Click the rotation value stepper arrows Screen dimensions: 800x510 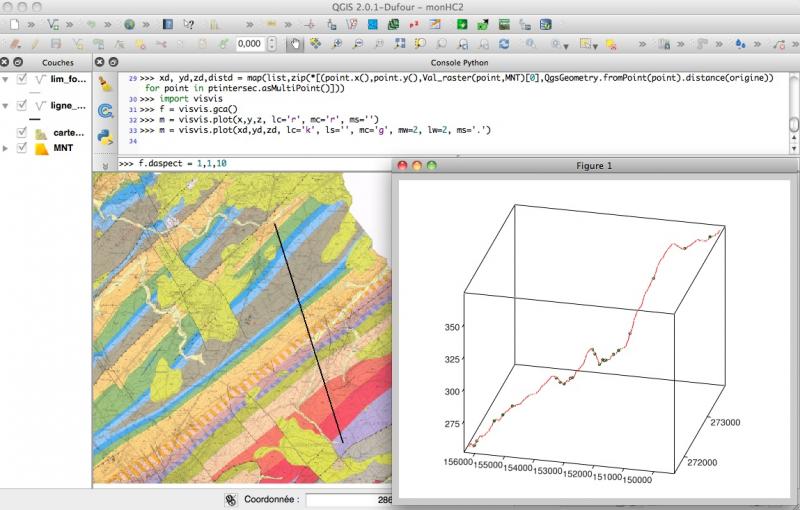272,44
